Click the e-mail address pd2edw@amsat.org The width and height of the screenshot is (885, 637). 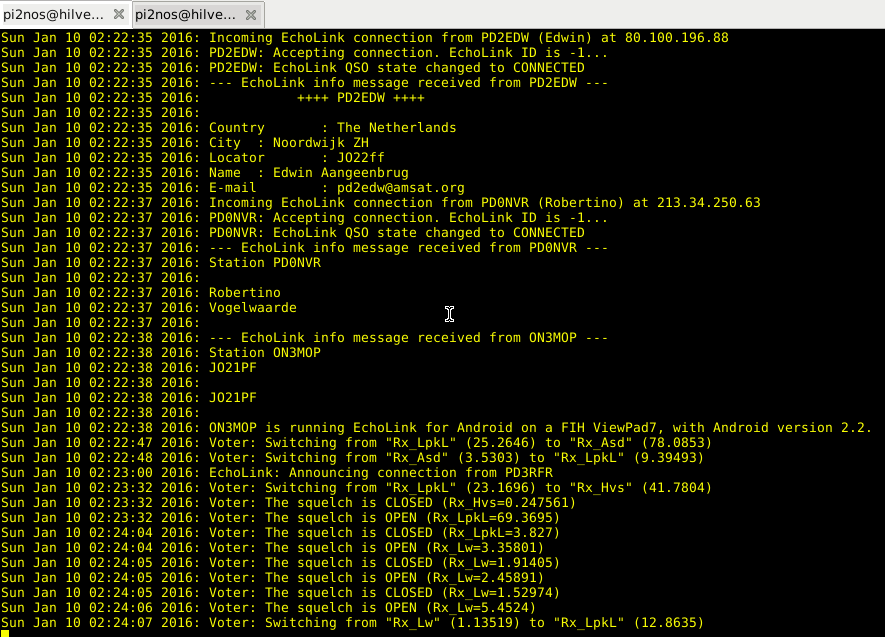(401, 188)
